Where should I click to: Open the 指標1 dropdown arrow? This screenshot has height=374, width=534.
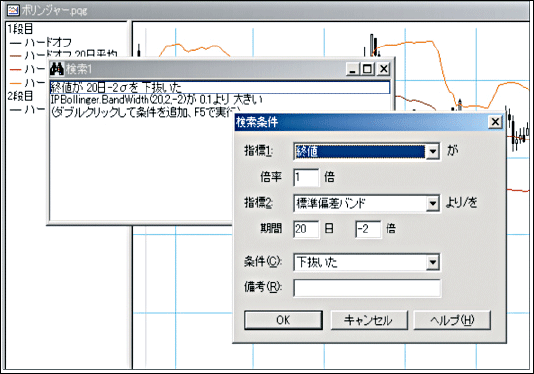(x=432, y=151)
